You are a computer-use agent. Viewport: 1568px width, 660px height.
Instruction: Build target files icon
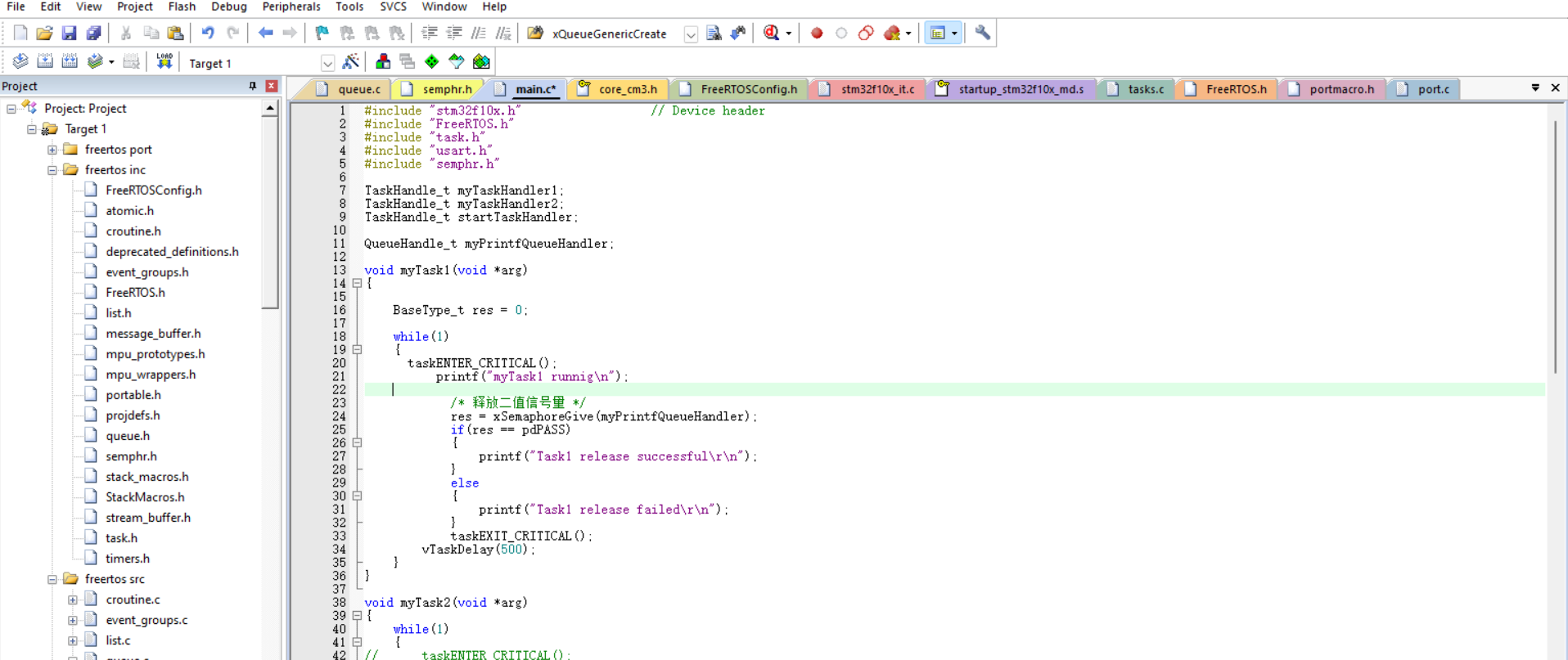(45, 62)
